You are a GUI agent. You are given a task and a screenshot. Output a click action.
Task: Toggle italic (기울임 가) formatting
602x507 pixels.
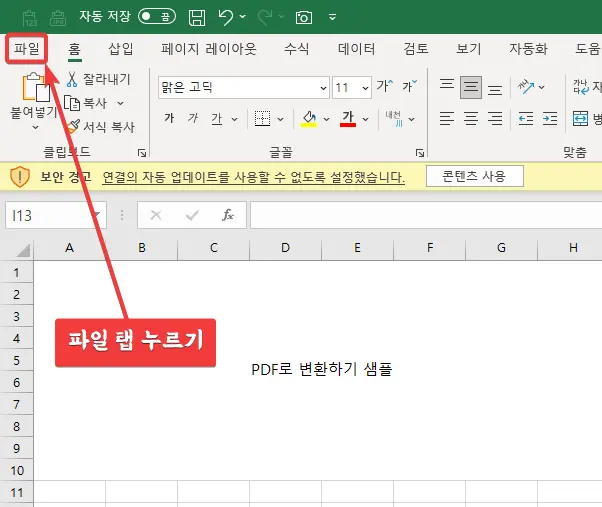(x=193, y=118)
